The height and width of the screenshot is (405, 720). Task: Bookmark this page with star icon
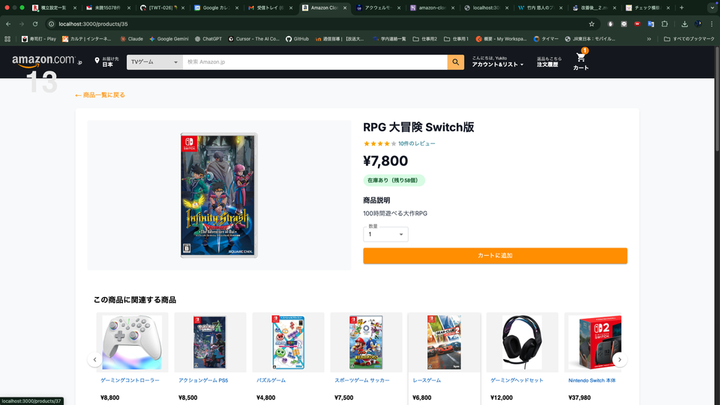click(591, 24)
